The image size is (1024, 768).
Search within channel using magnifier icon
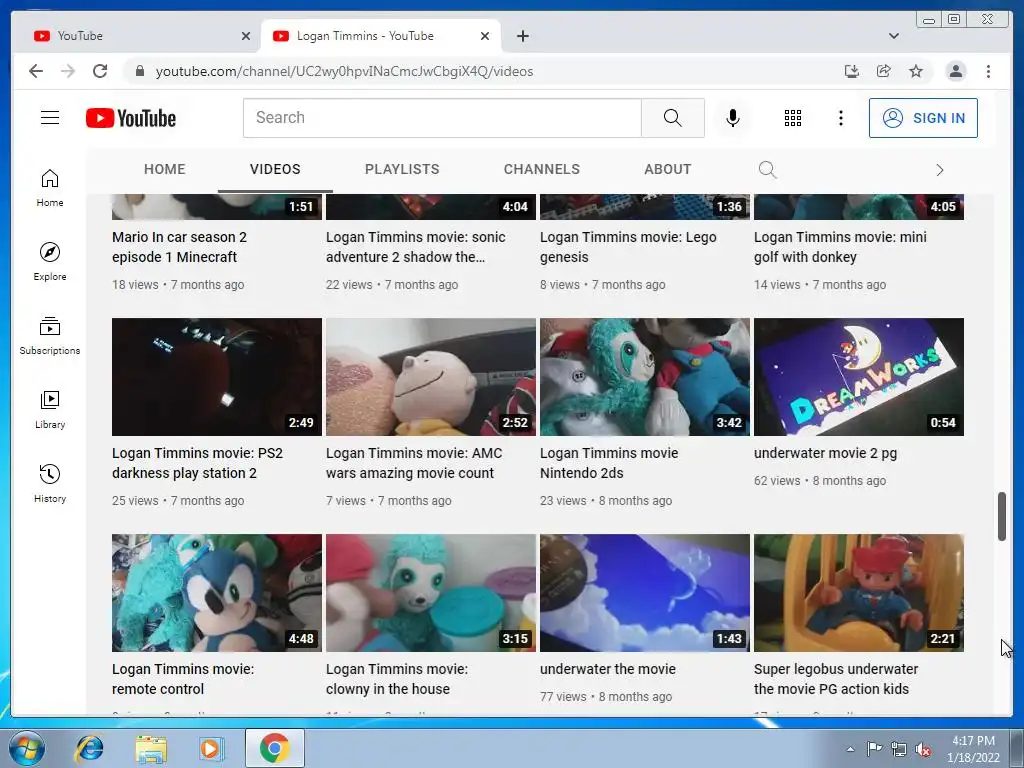[767, 170]
